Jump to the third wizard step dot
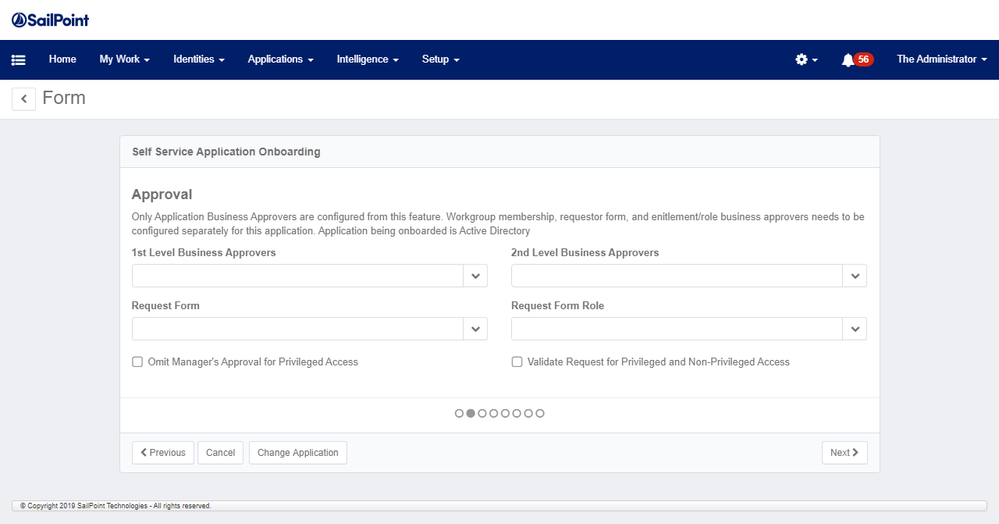 (x=482, y=413)
